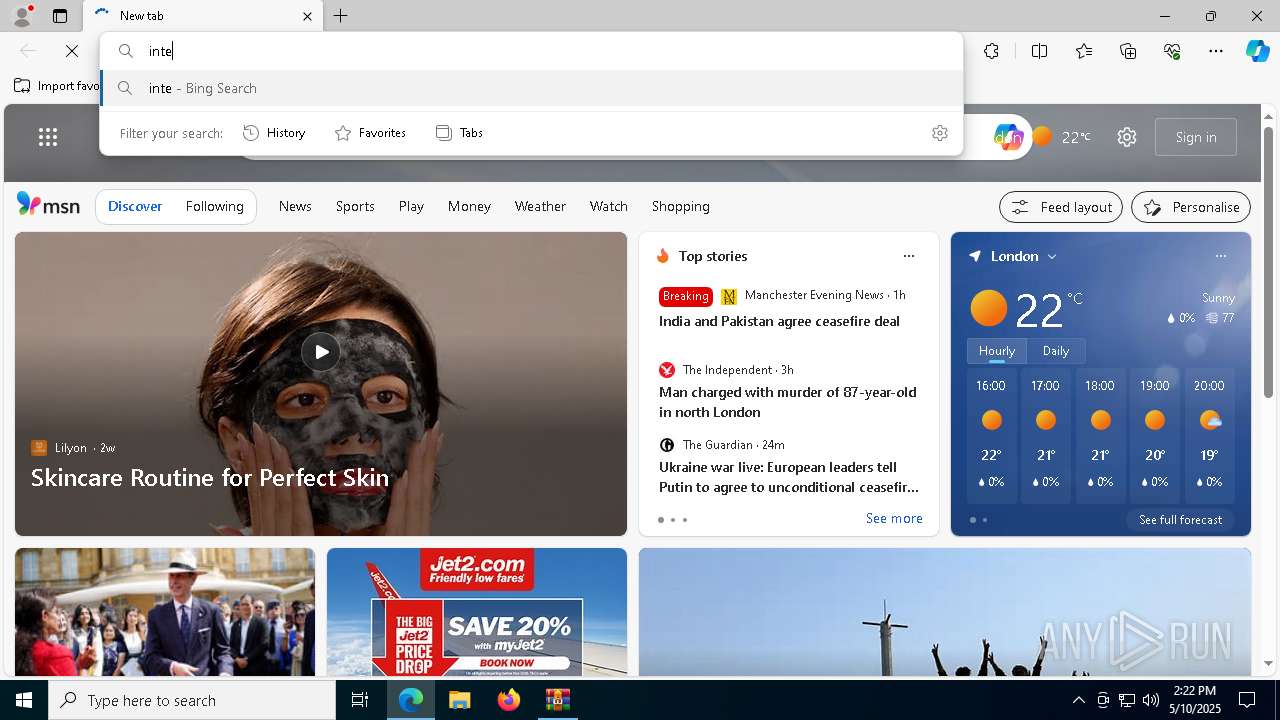This screenshot has height=720, width=1280.
Task: Open the News section
Action: (x=295, y=206)
